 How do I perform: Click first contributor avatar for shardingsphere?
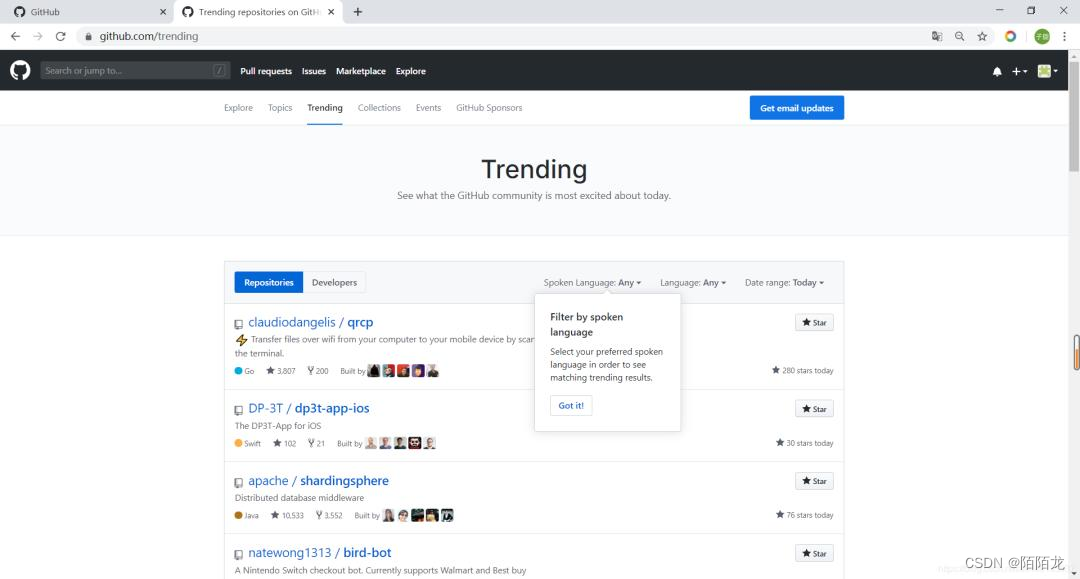(x=388, y=515)
